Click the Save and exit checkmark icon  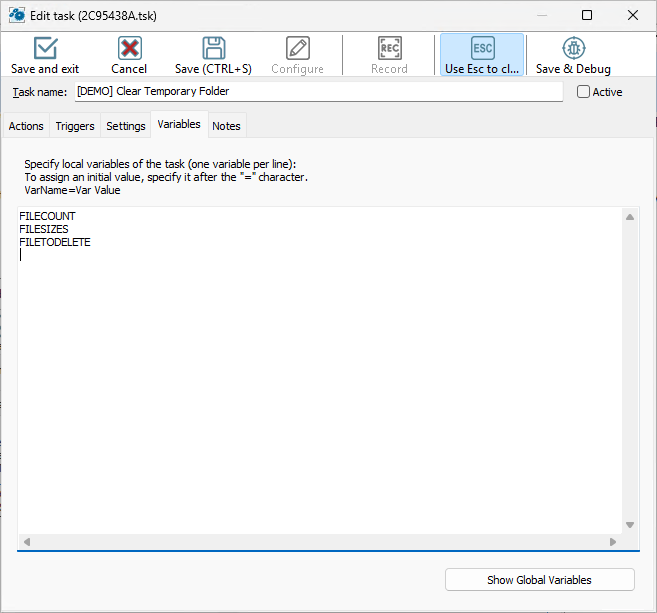[x=45, y=48]
